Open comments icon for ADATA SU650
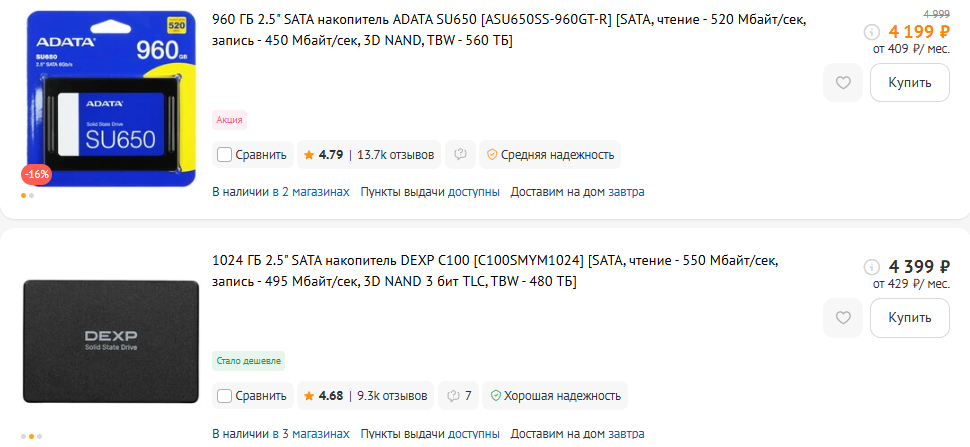 pos(460,155)
